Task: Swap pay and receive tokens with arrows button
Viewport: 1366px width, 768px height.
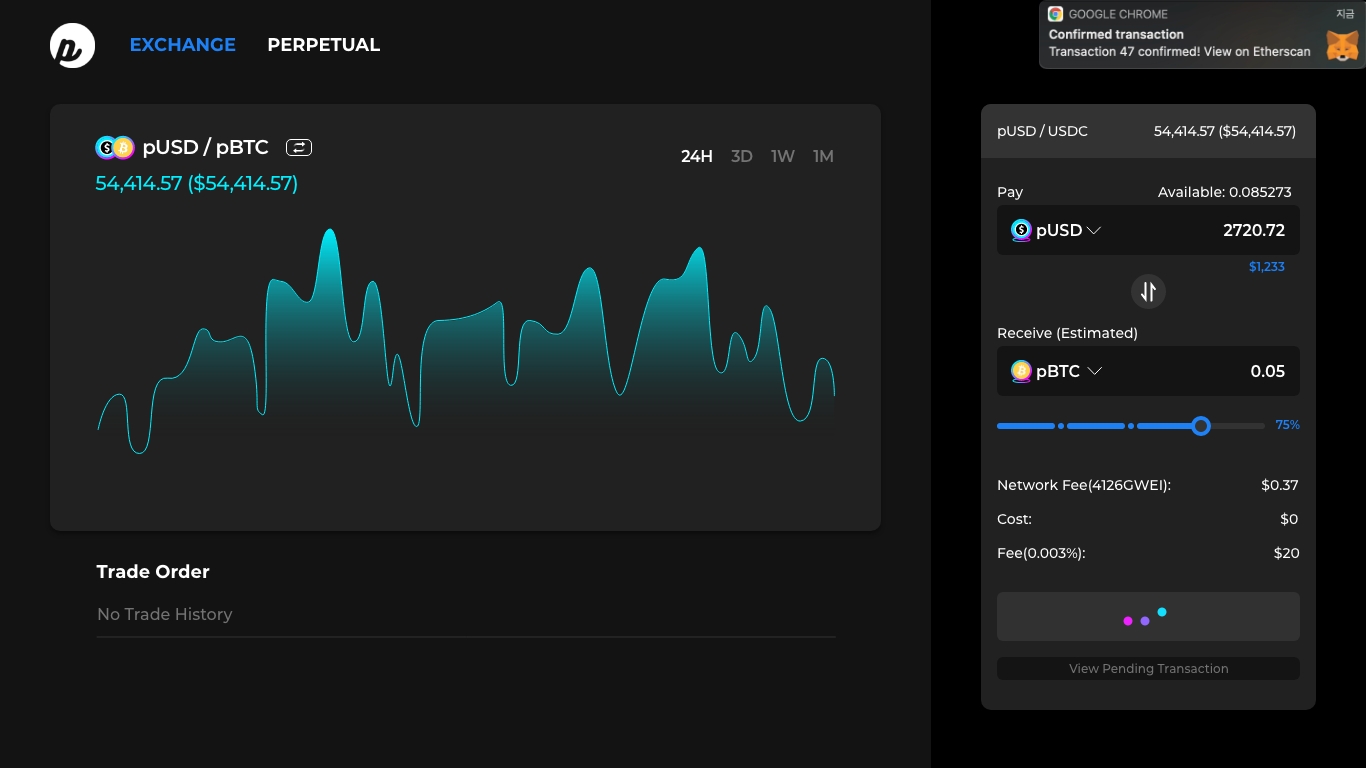Action: [x=1148, y=291]
